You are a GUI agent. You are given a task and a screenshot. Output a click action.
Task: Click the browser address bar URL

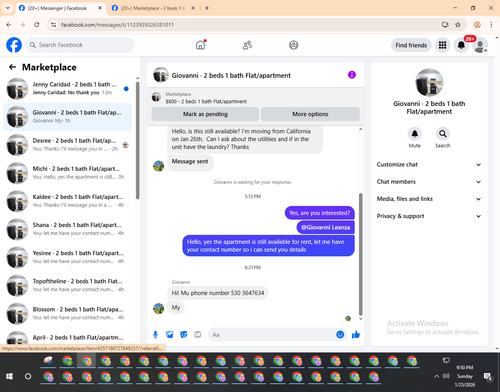click(x=117, y=25)
